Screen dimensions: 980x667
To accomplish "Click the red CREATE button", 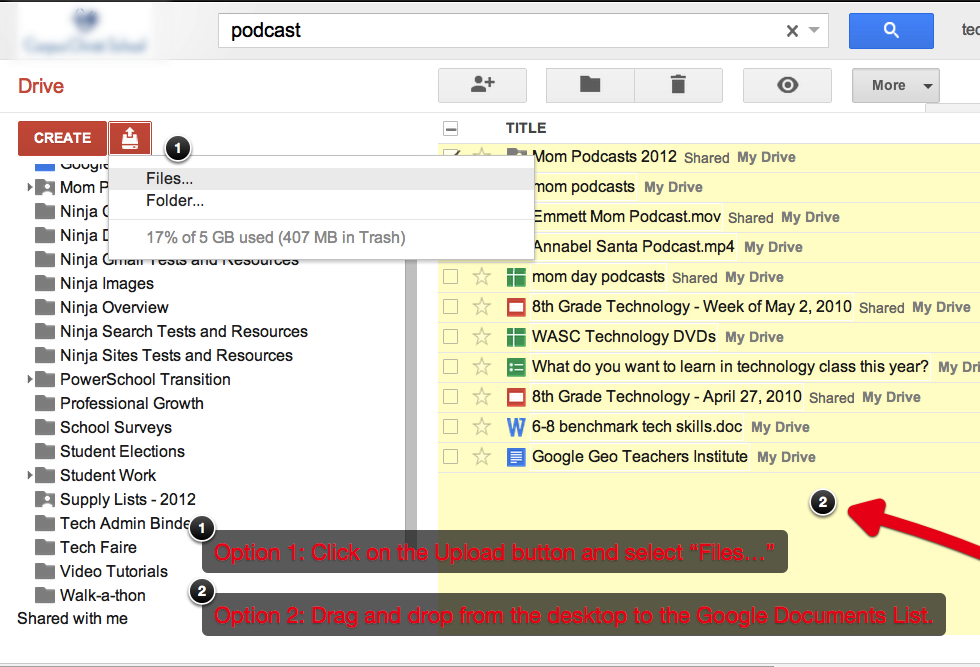I will (x=62, y=138).
